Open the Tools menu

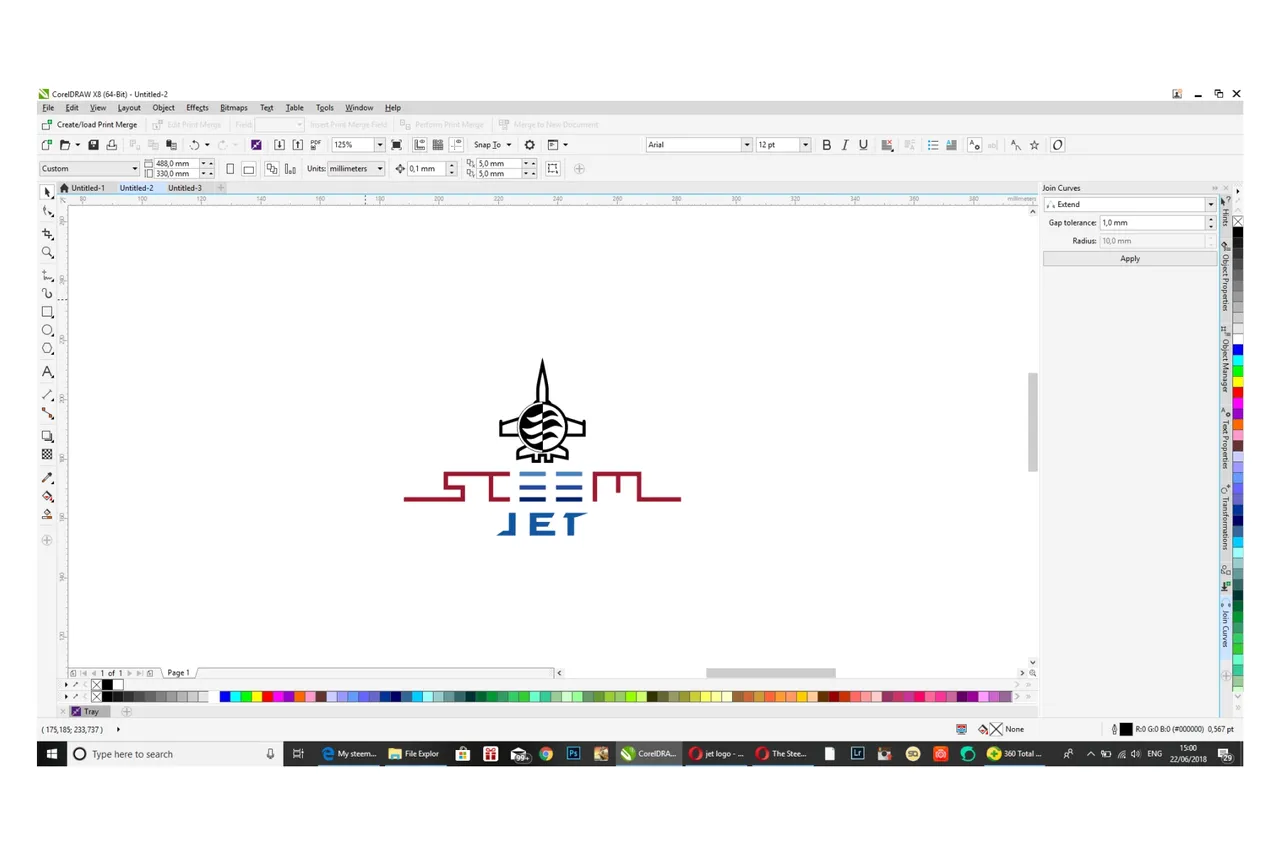coord(325,108)
